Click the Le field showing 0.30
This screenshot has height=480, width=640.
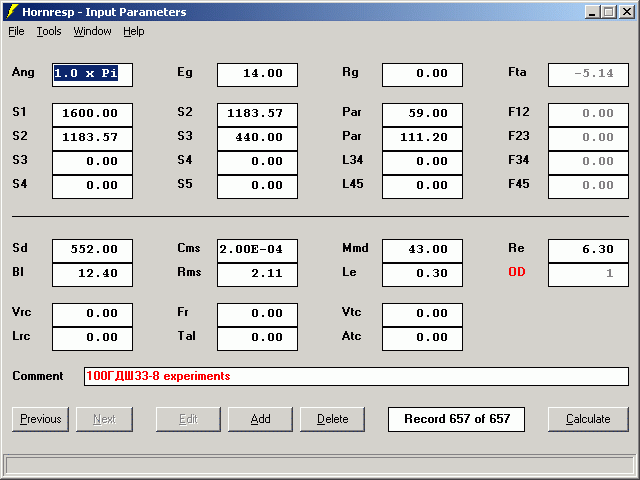[x=422, y=275]
